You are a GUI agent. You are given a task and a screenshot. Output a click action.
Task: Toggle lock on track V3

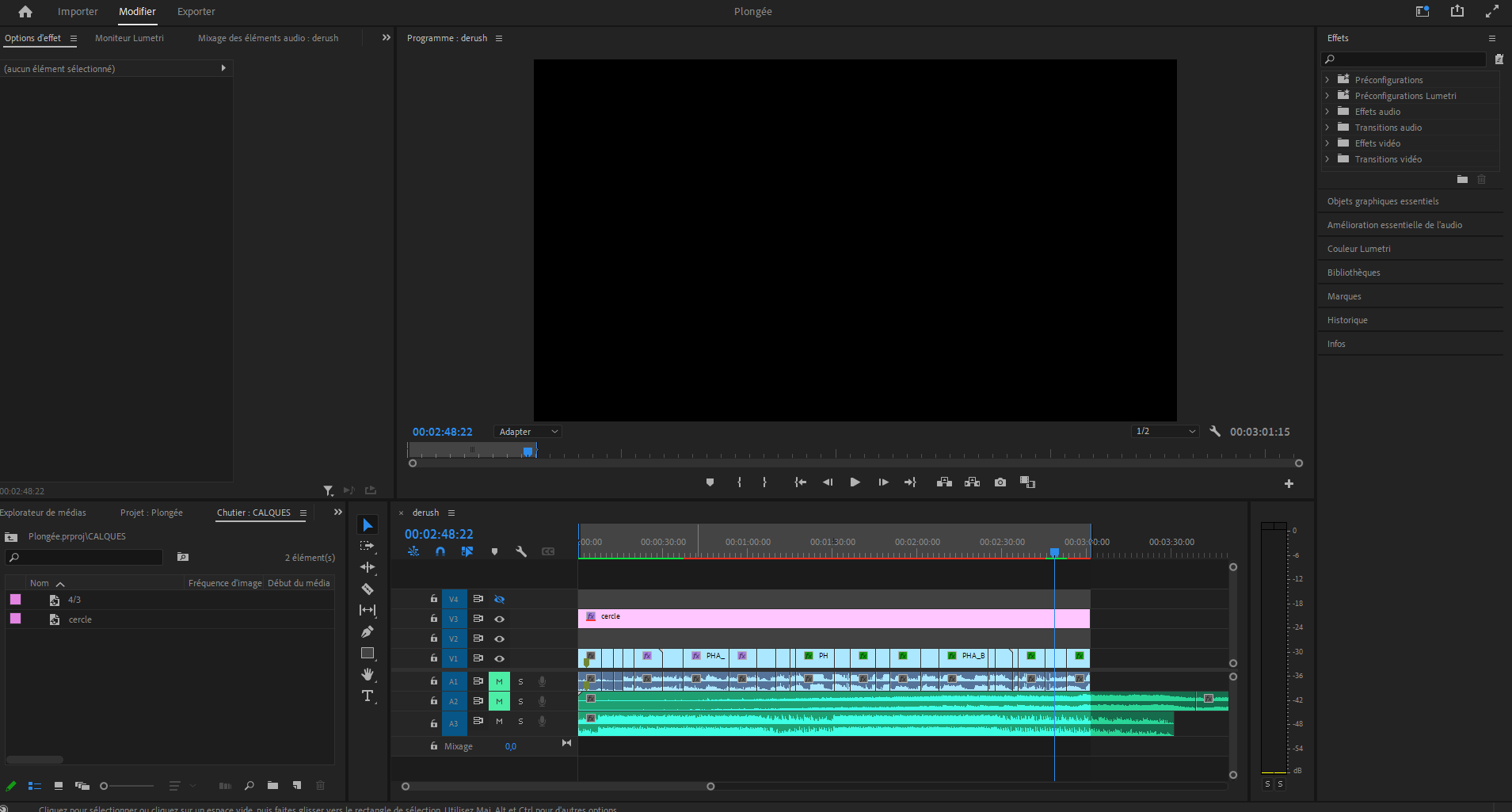coord(433,619)
